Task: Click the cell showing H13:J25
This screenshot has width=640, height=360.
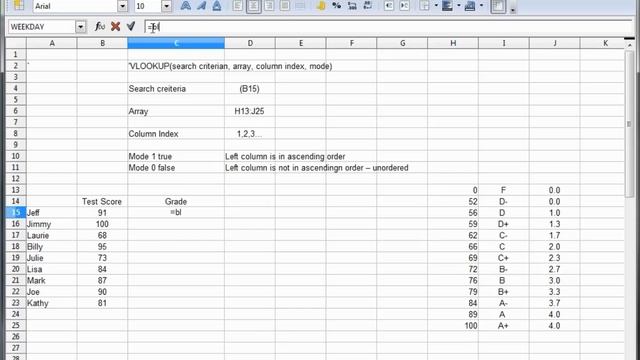Action: point(249,111)
